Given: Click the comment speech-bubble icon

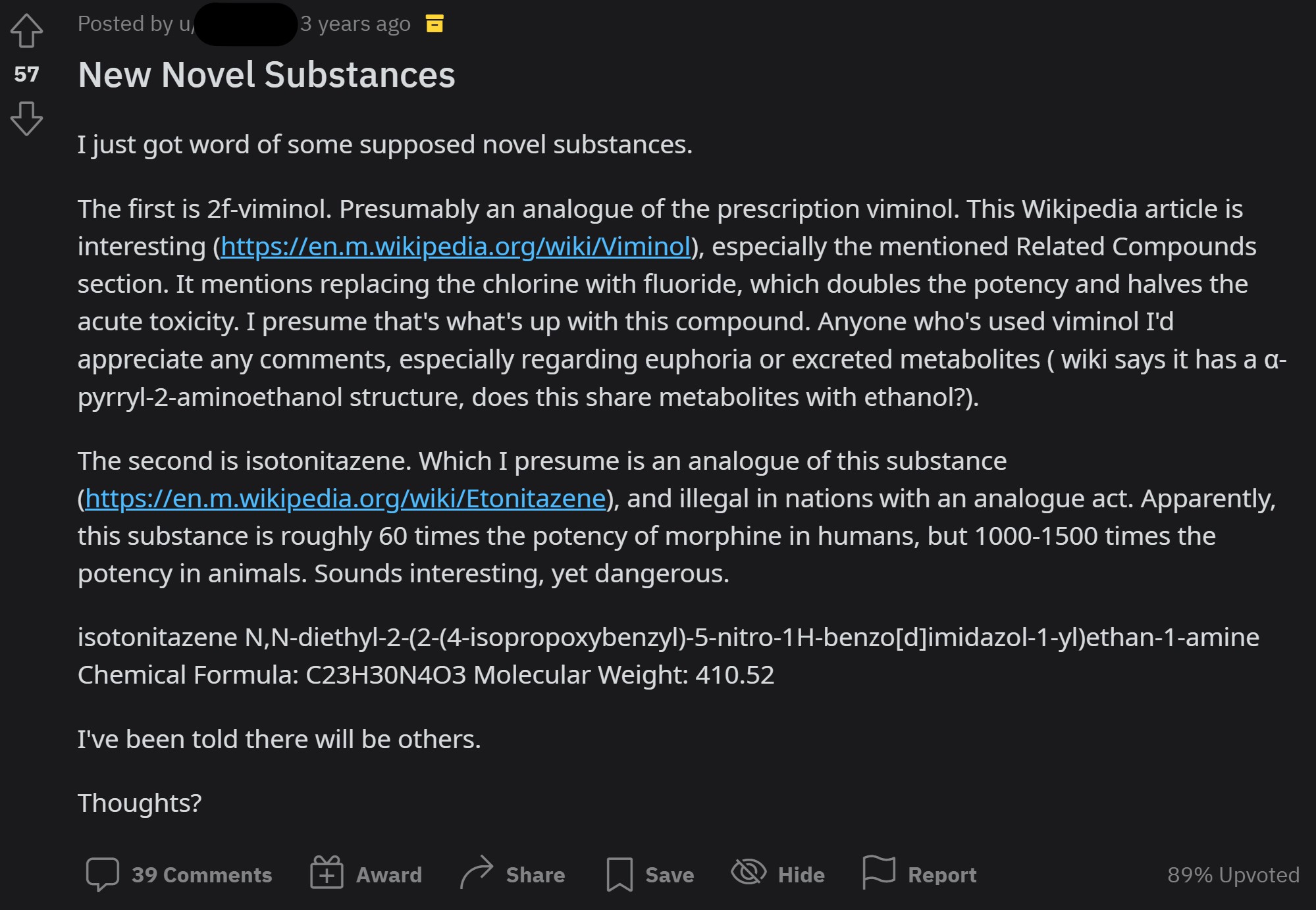Looking at the screenshot, I should coord(103,874).
